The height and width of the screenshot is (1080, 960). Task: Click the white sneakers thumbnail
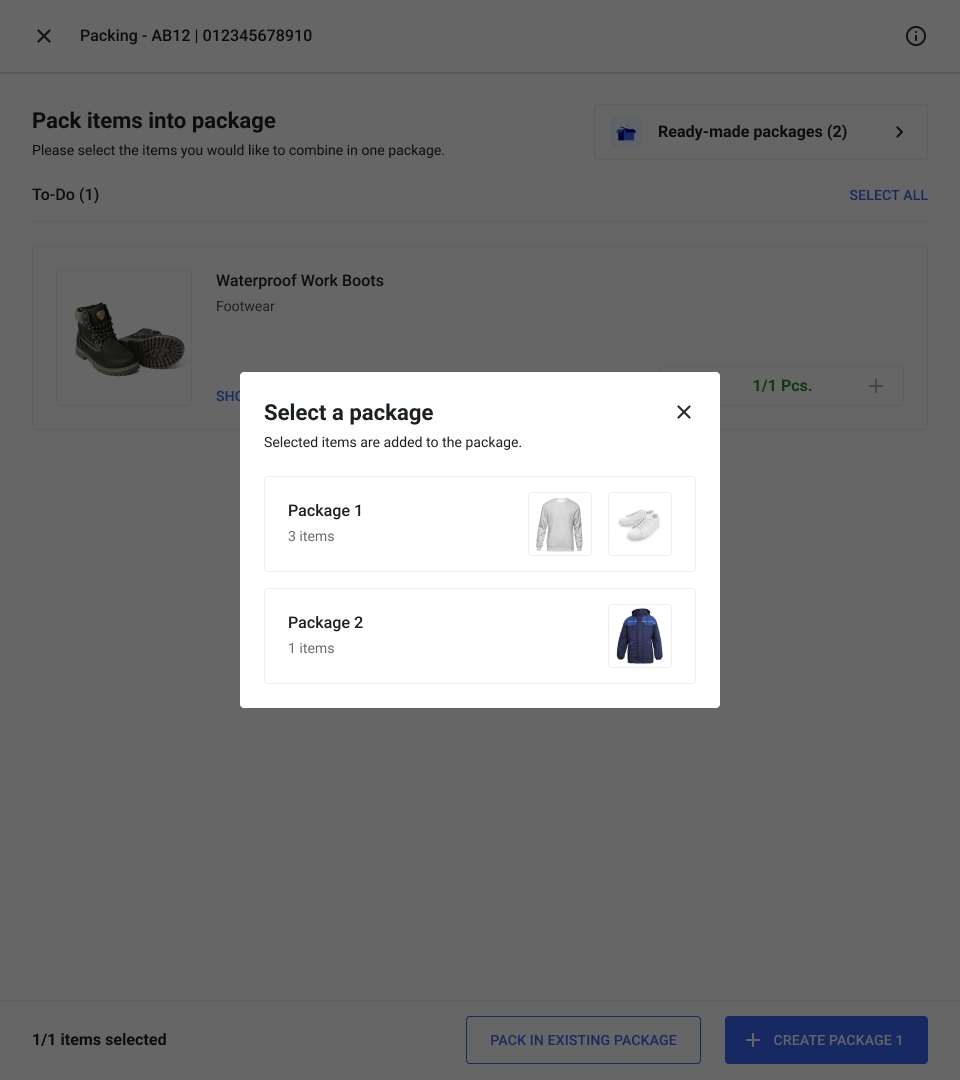pyautogui.click(x=640, y=524)
